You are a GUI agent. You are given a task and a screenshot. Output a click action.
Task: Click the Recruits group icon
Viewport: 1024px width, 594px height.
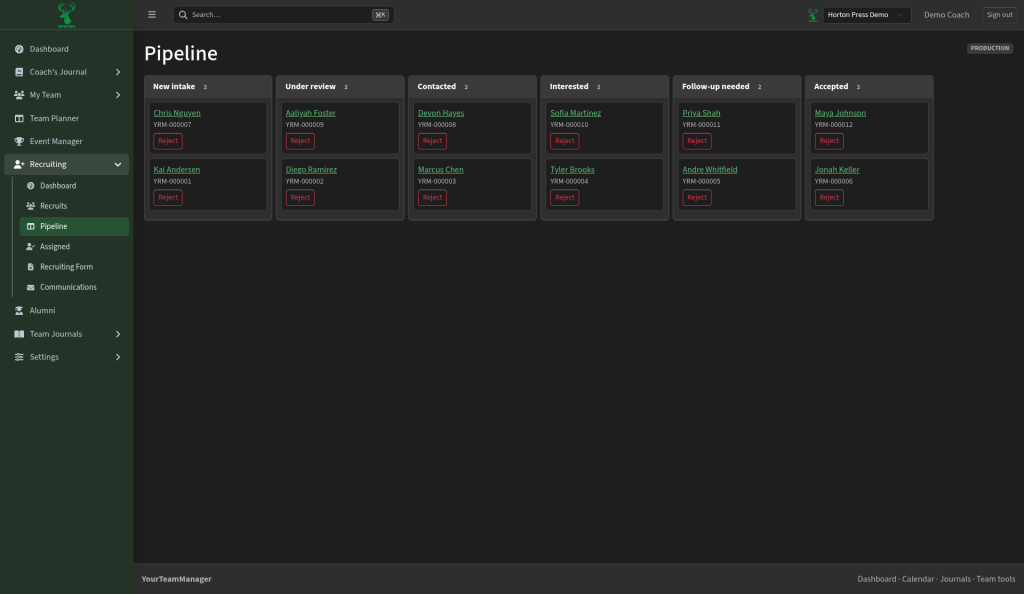click(31, 206)
